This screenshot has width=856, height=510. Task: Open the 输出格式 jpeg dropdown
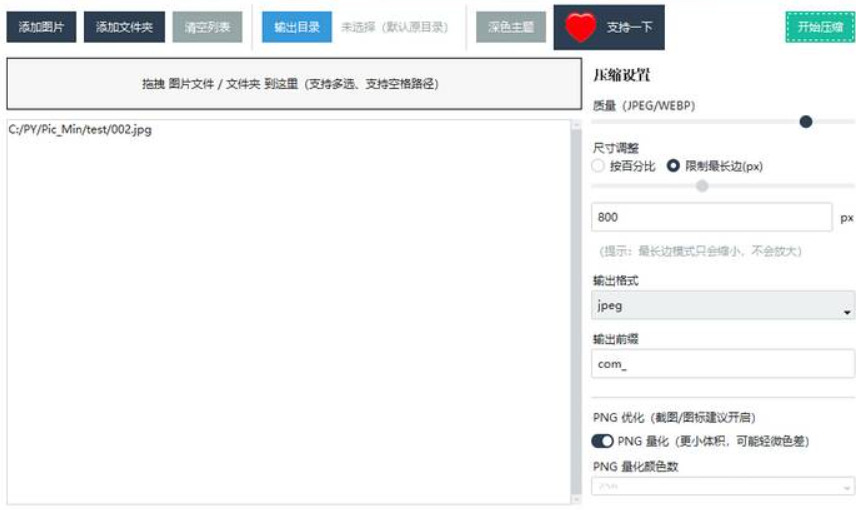[723, 305]
